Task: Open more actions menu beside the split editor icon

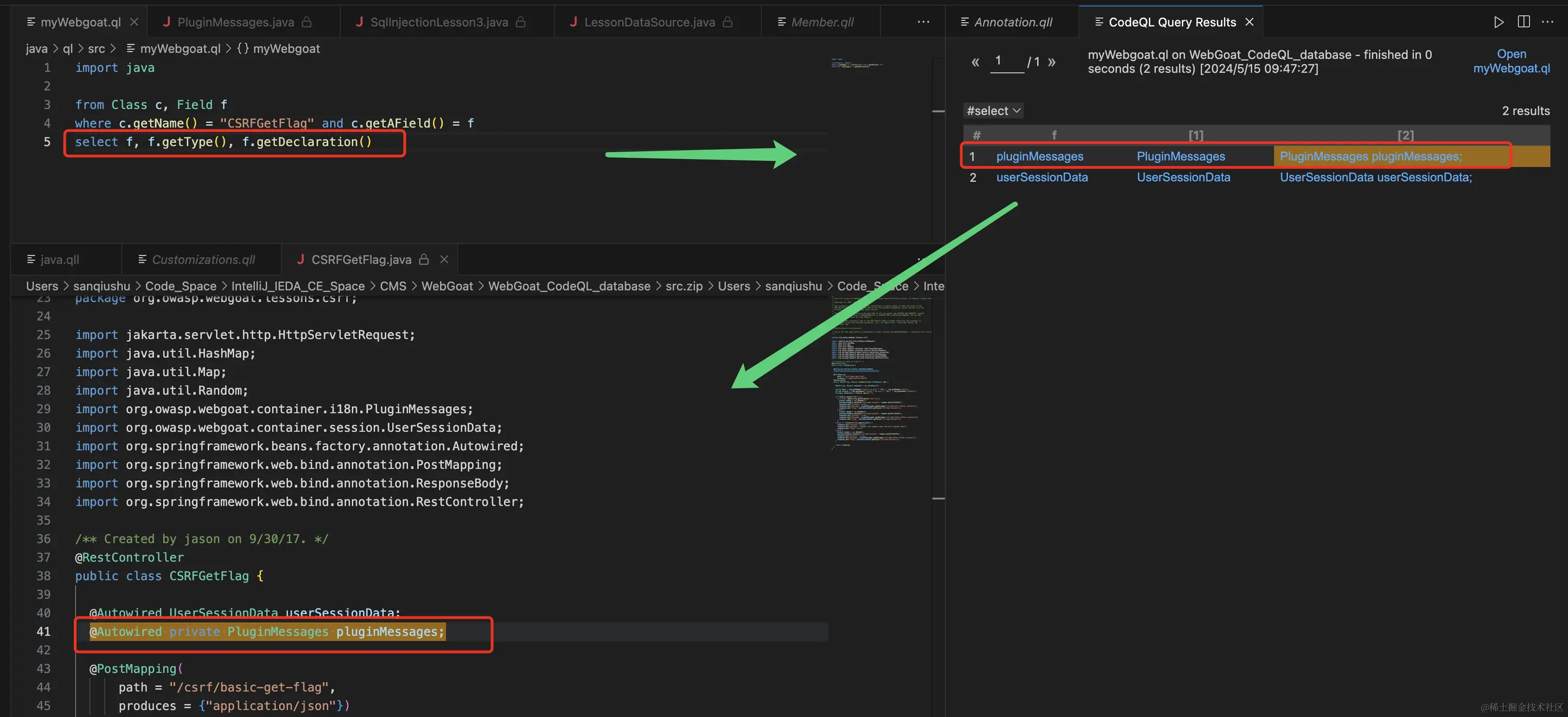Action: click(x=1548, y=22)
